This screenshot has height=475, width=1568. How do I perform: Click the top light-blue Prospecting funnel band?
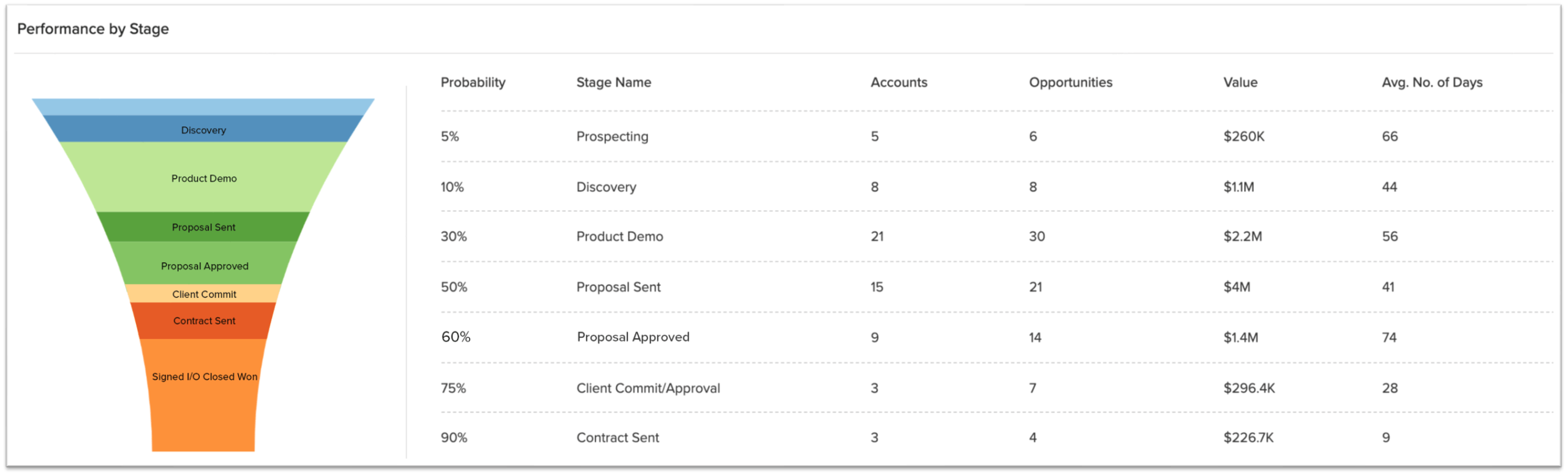[x=203, y=107]
